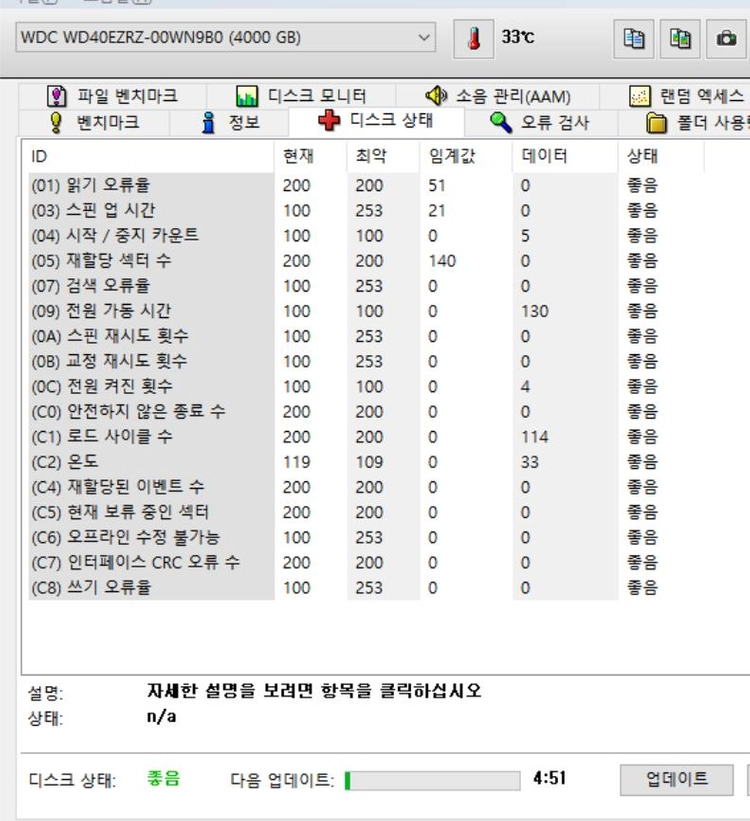Click data value 130 for power-on hours
The image size is (750, 821).
[535, 312]
